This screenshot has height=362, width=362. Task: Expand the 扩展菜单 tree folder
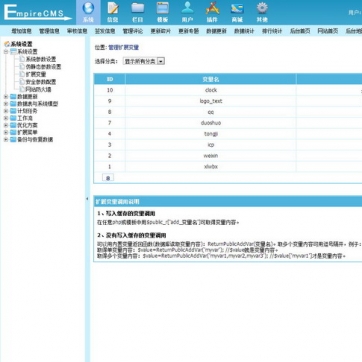tap(6, 132)
